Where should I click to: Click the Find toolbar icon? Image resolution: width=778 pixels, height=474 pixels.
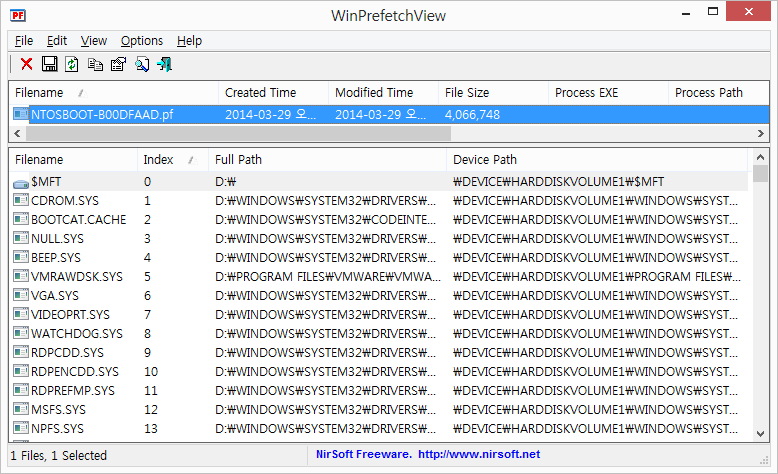(x=142, y=65)
